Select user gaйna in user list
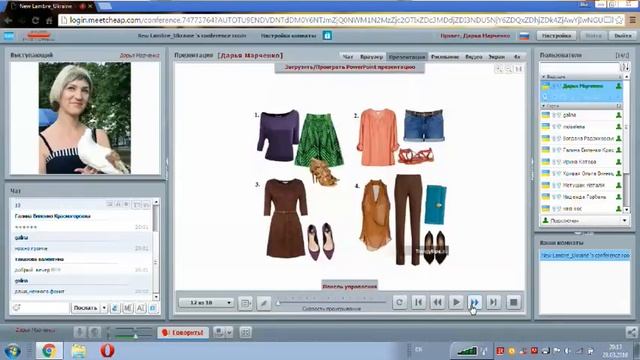This screenshot has width=640, height=360. click(x=581, y=115)
